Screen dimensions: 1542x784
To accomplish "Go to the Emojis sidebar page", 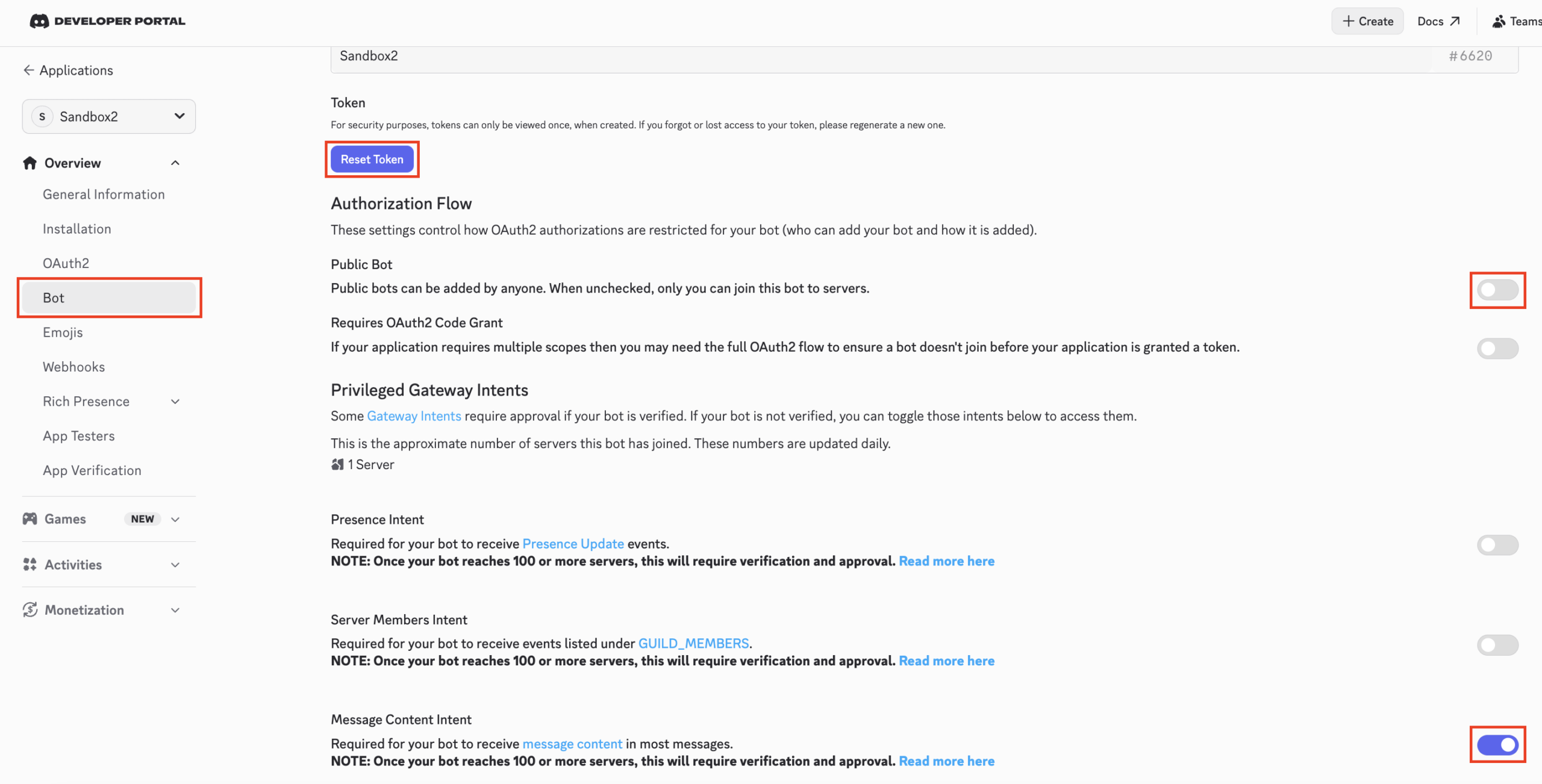I will [x=63, y=332].
